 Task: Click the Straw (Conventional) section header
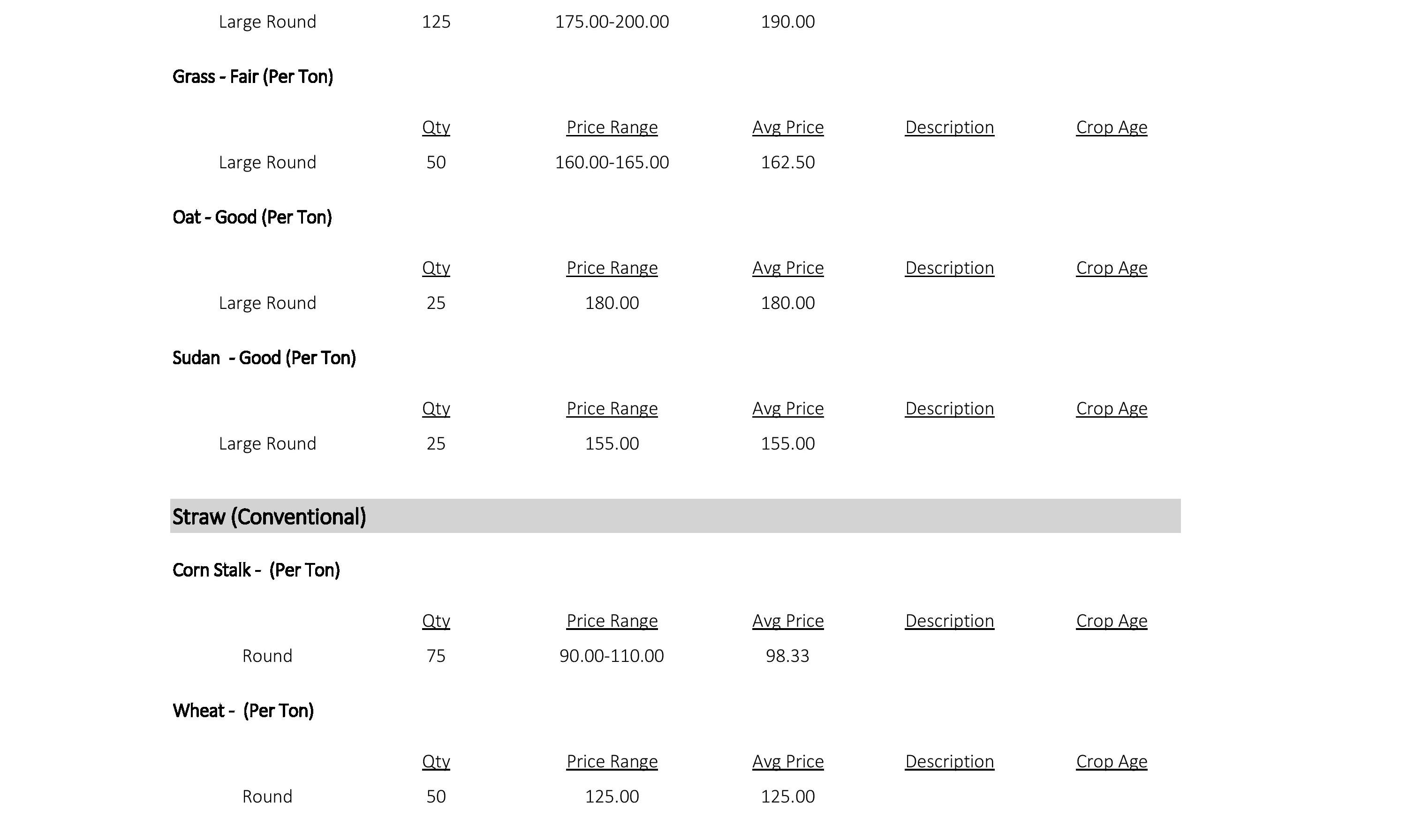click(675, 516)
